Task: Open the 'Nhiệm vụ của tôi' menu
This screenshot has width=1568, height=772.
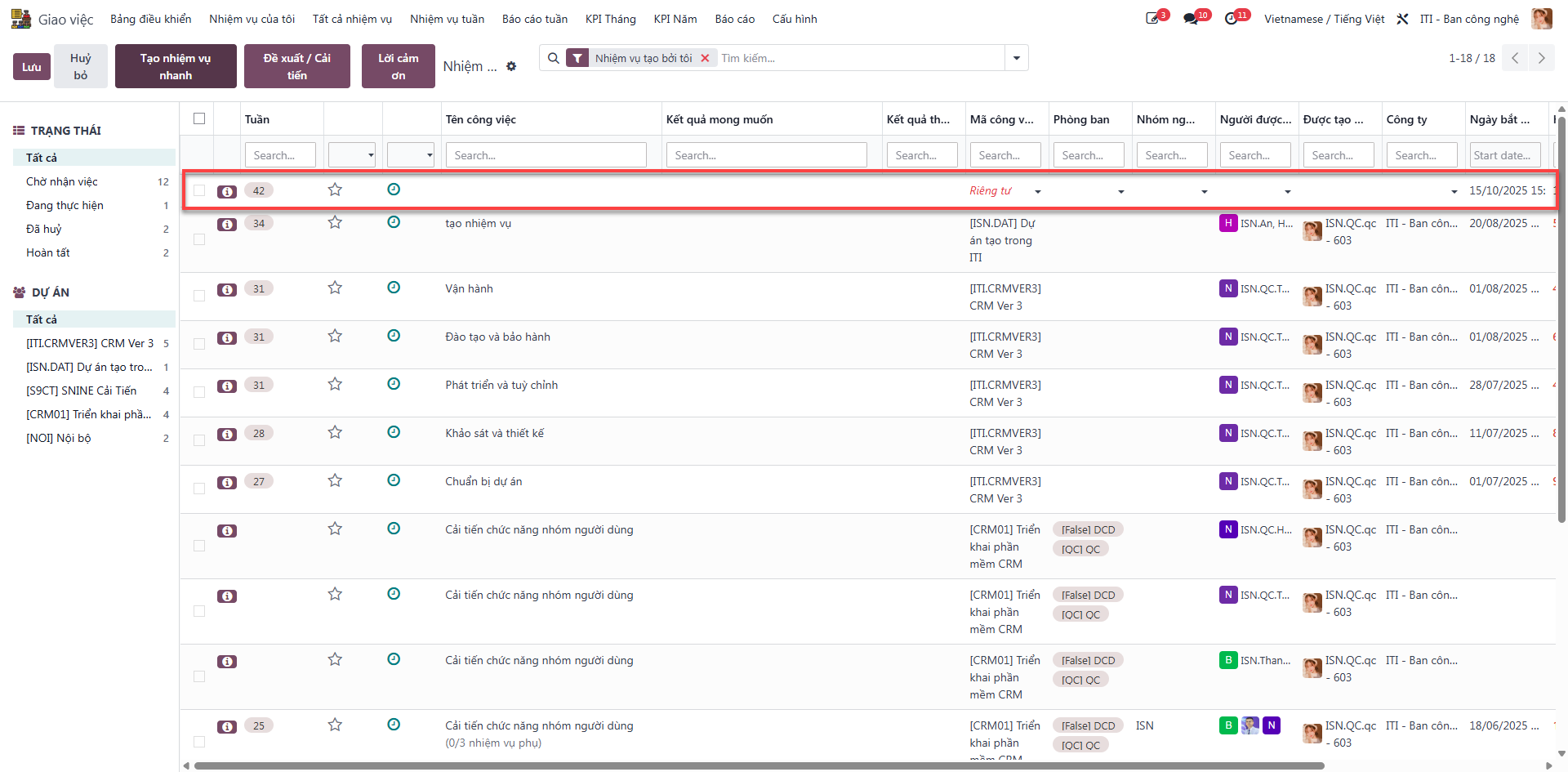Action: coord(252,19)
